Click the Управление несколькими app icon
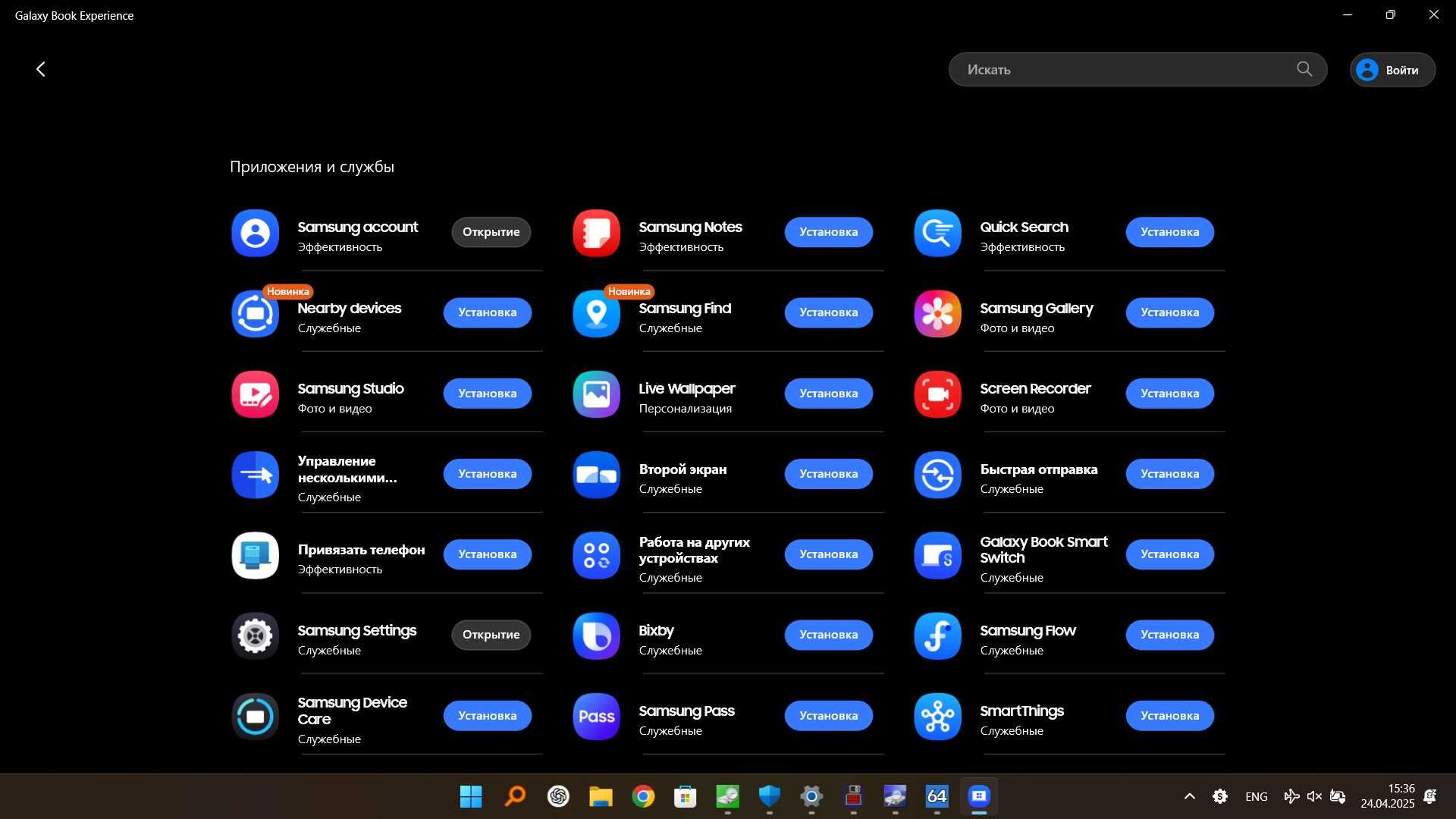Screen dimensions: 1456x819 (255, 475)
